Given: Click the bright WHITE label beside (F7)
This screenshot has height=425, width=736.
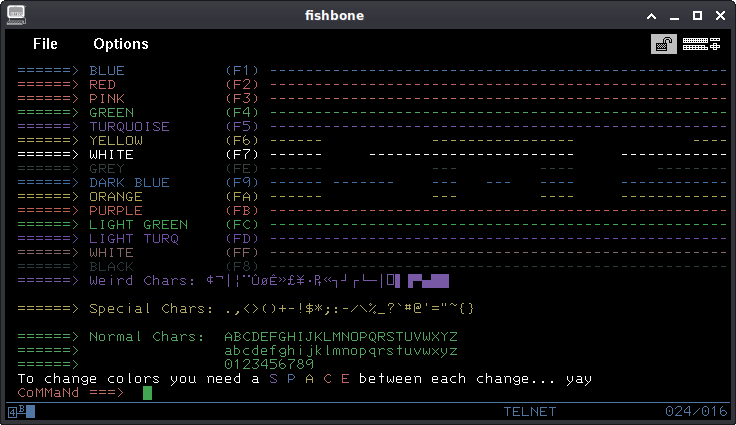Looking at the screenshot, I should 112,155.
